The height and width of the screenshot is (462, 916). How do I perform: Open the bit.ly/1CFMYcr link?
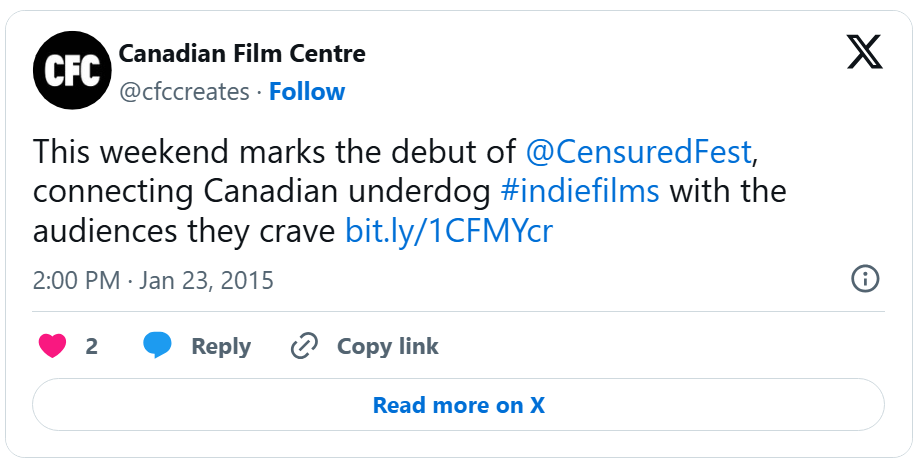[449, 231]
